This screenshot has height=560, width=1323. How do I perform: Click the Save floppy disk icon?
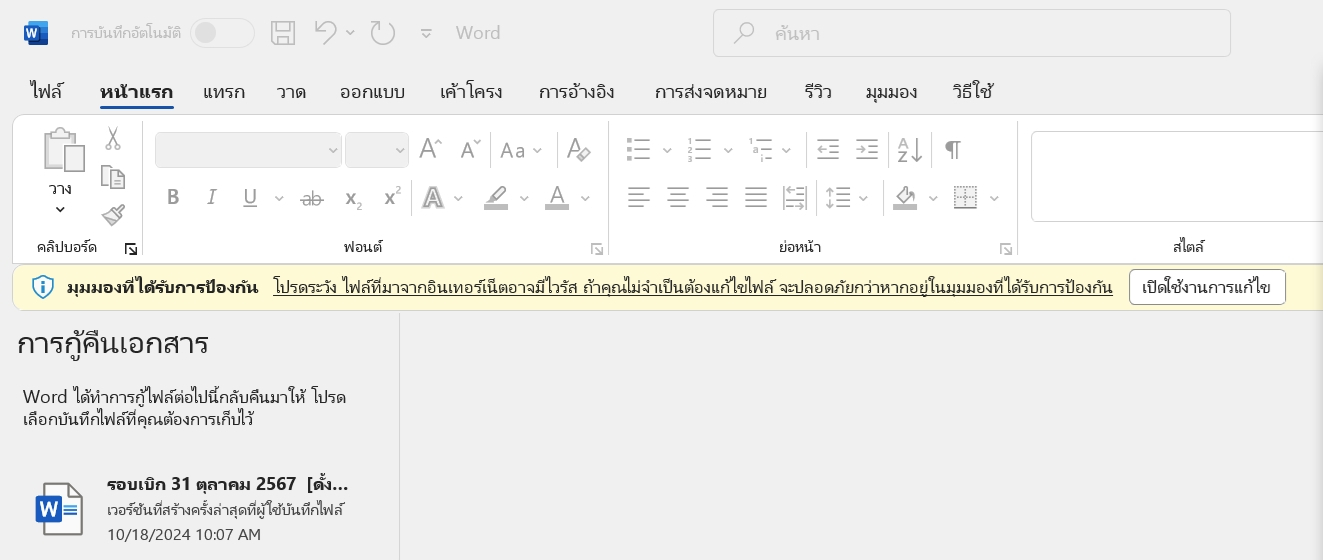(283, 33)
